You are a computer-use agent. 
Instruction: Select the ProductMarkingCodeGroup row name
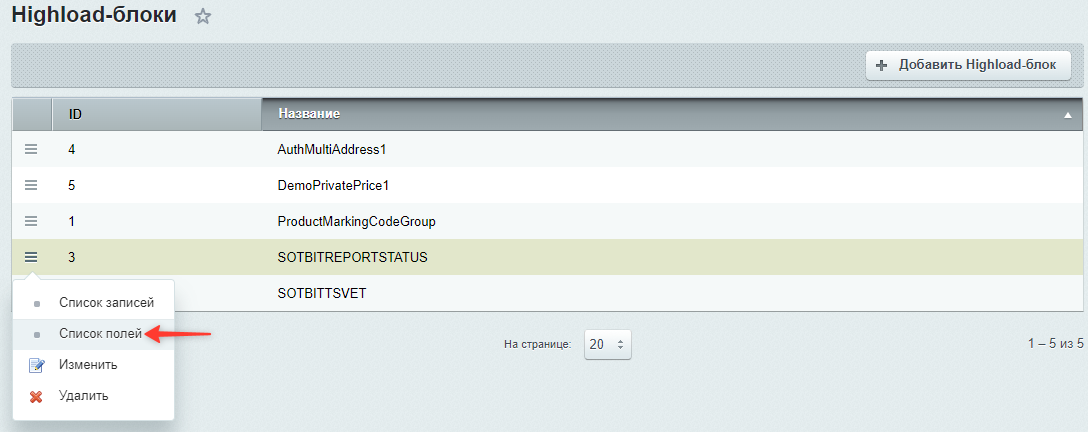(x=356, y=221)
